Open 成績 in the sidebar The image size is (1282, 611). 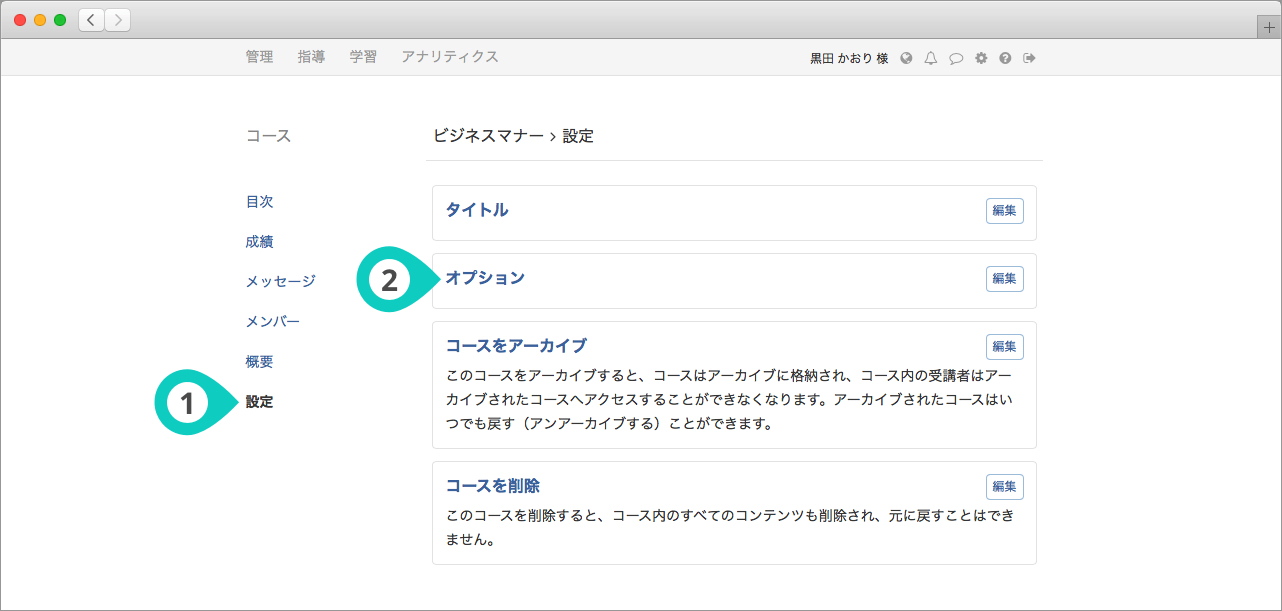click(x=259, y=242)
